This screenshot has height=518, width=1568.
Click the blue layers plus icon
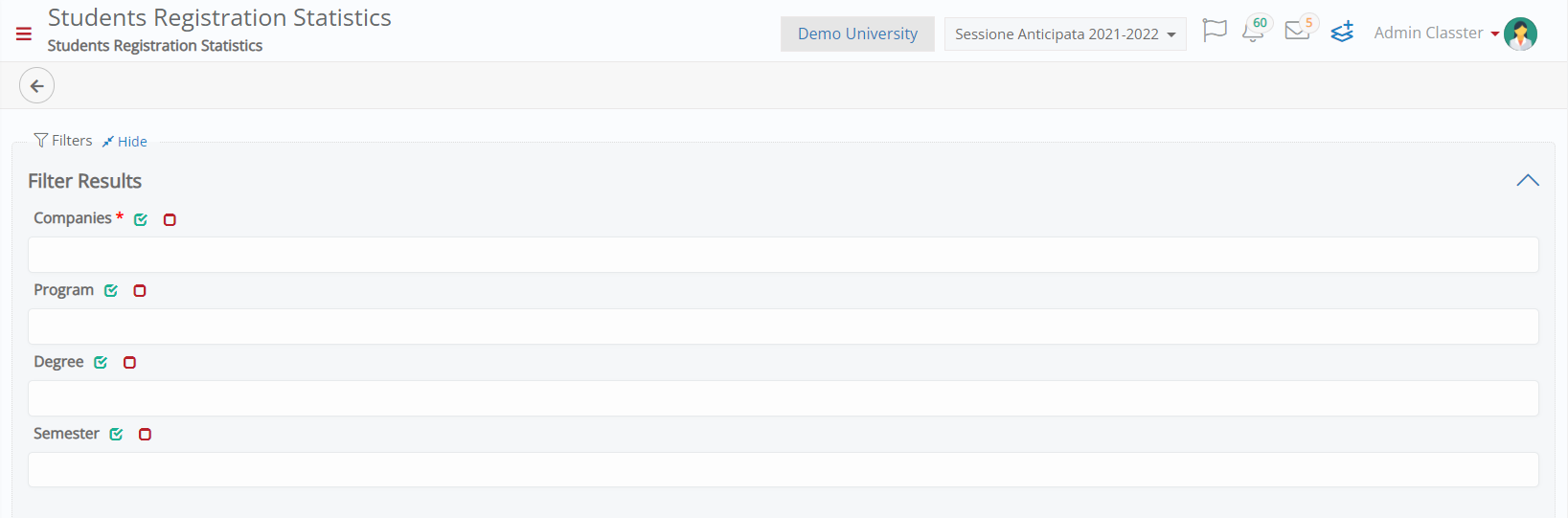pyautogui.click(x=1343, y=32)
